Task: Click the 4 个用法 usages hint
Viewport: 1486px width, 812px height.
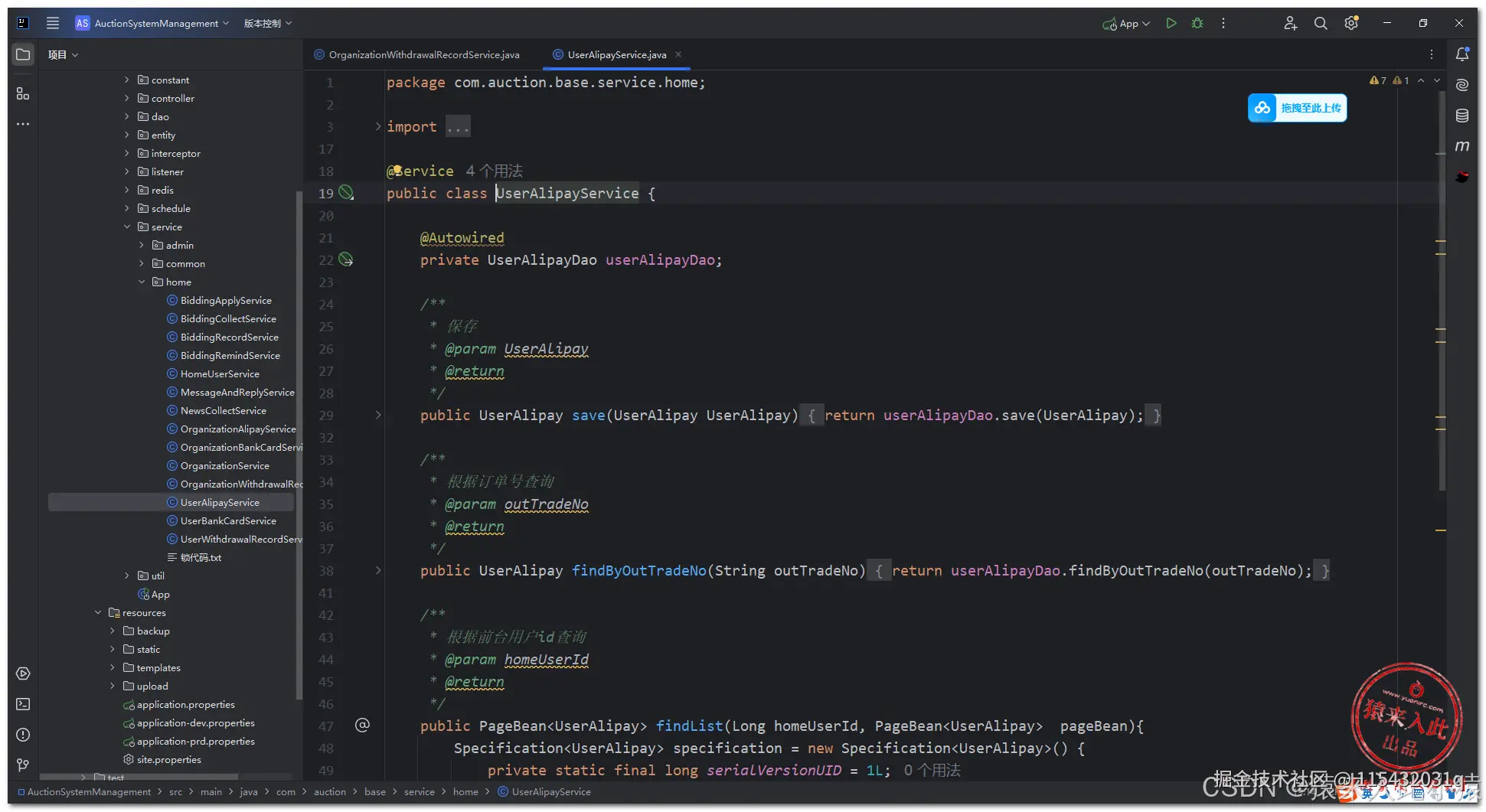Action: point(494,171)
